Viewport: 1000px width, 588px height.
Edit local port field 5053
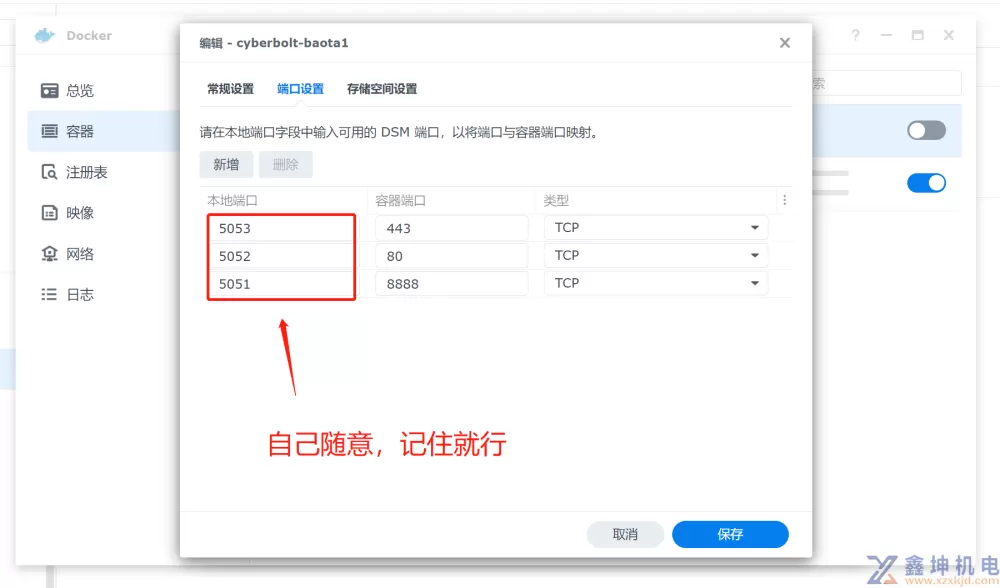pyautogui.click(x=283, y=228)
